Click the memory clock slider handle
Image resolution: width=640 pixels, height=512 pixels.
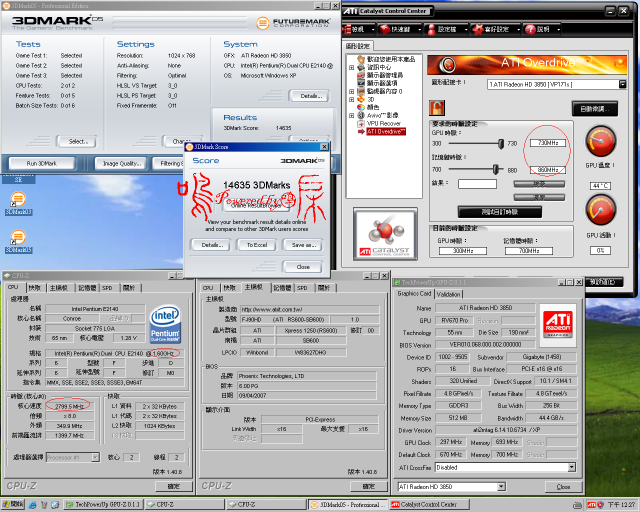[x=496, y=169]
